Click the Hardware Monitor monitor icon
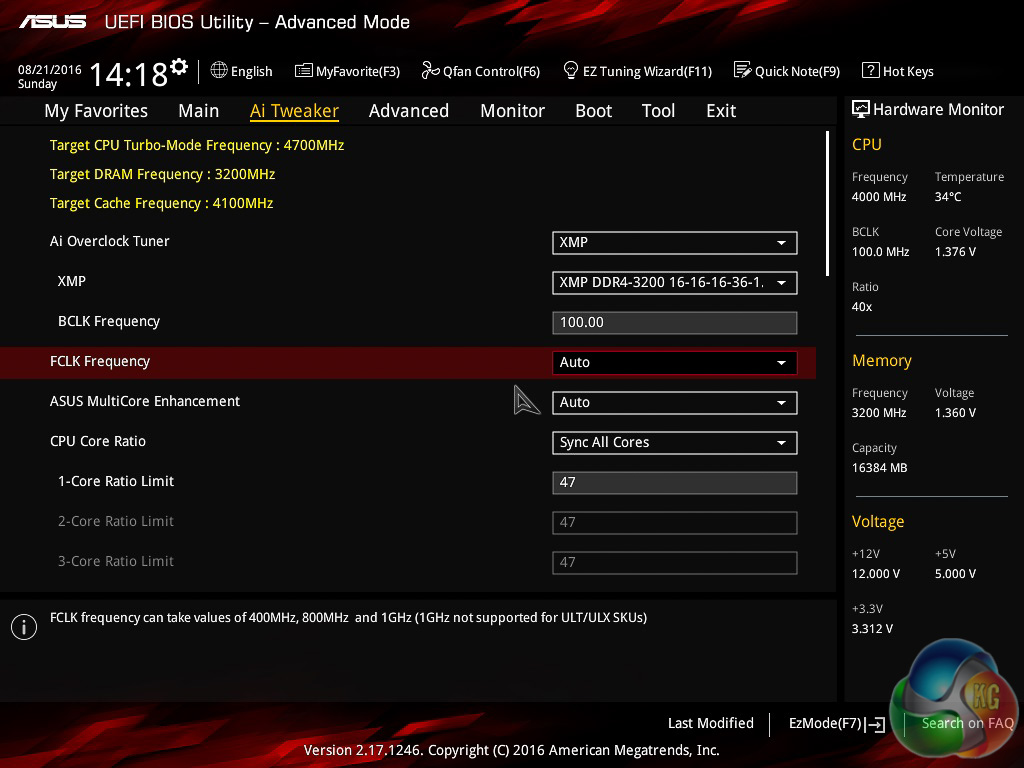The width and height of the screenshot is (1024, 768). pos(861,109)
